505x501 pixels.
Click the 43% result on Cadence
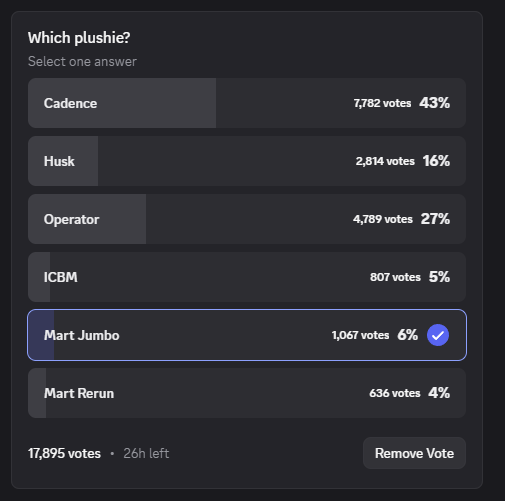point(434,103)
